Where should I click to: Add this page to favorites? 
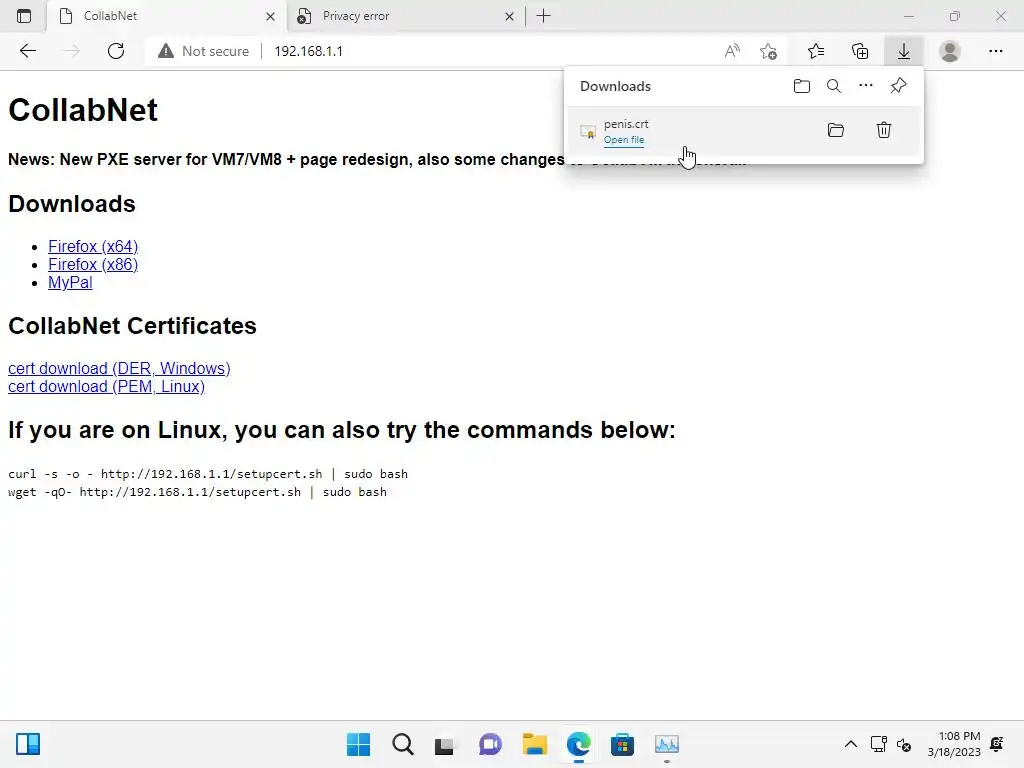[769, 51]
